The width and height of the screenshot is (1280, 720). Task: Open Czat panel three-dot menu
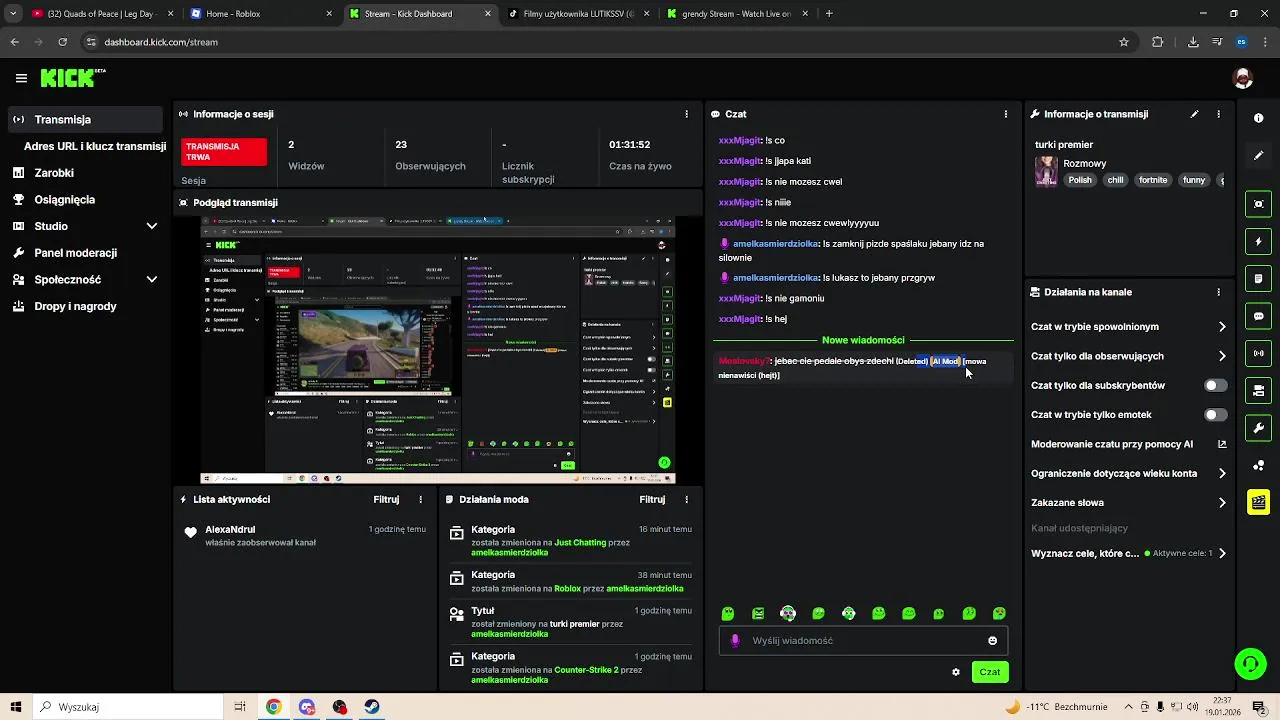click(x=1005, y=114)
